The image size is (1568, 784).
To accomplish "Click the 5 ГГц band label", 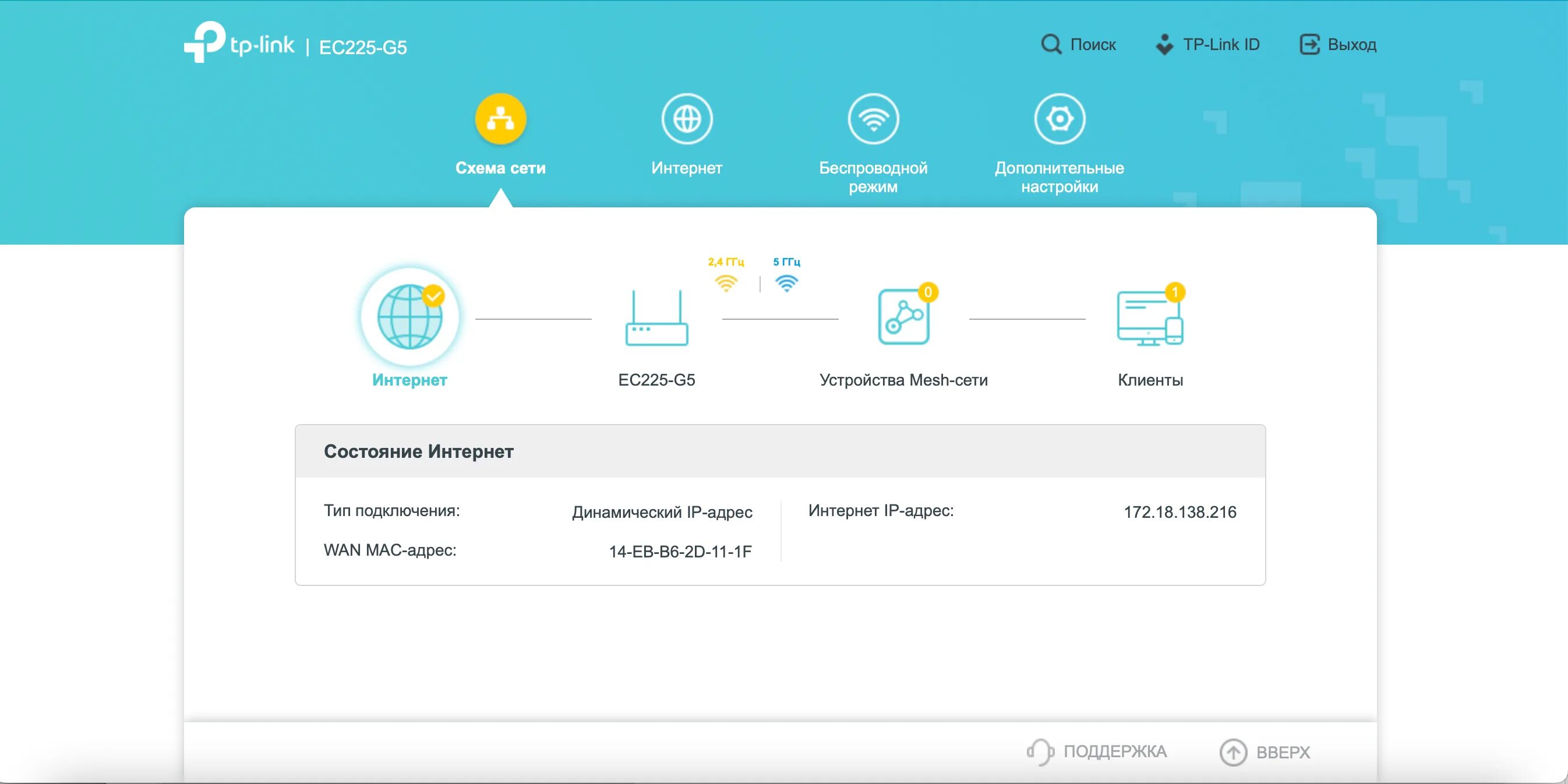I will (786, 262).
